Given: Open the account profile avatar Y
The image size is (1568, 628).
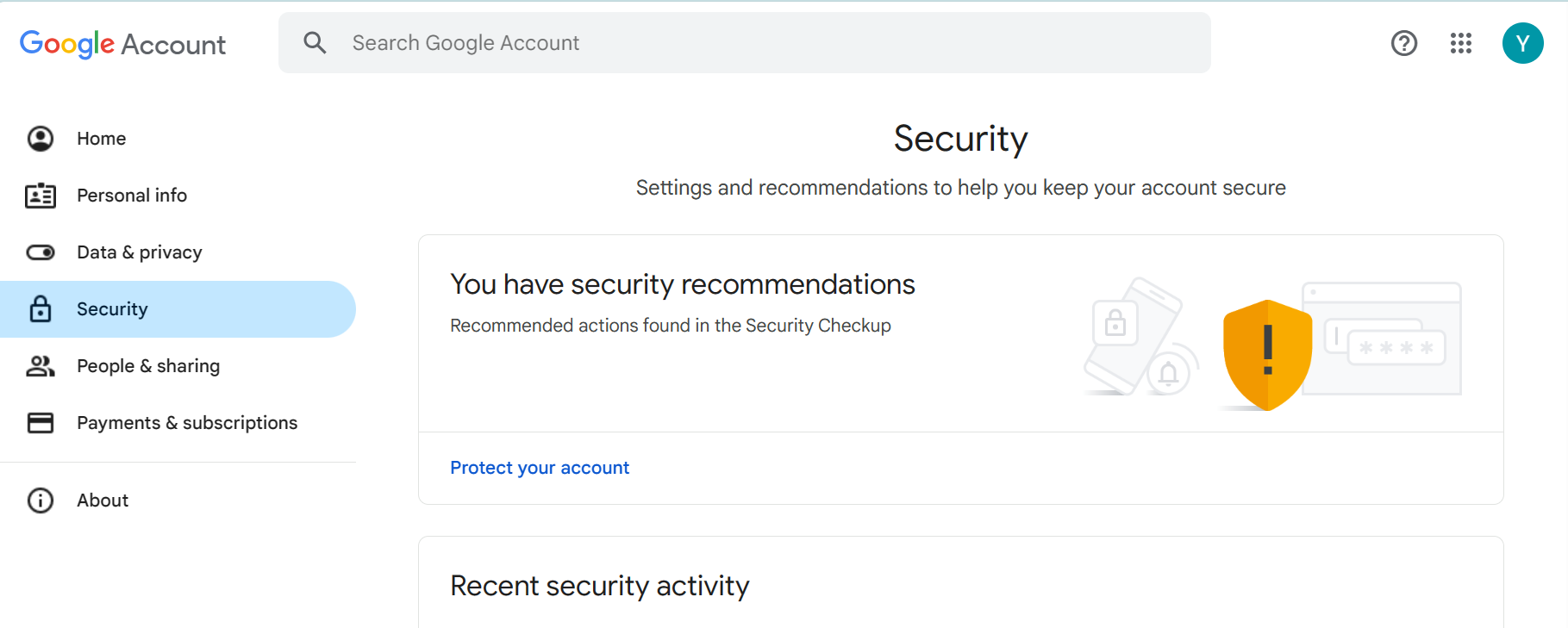Looking at the screenshot, I should pos(1523,43).
